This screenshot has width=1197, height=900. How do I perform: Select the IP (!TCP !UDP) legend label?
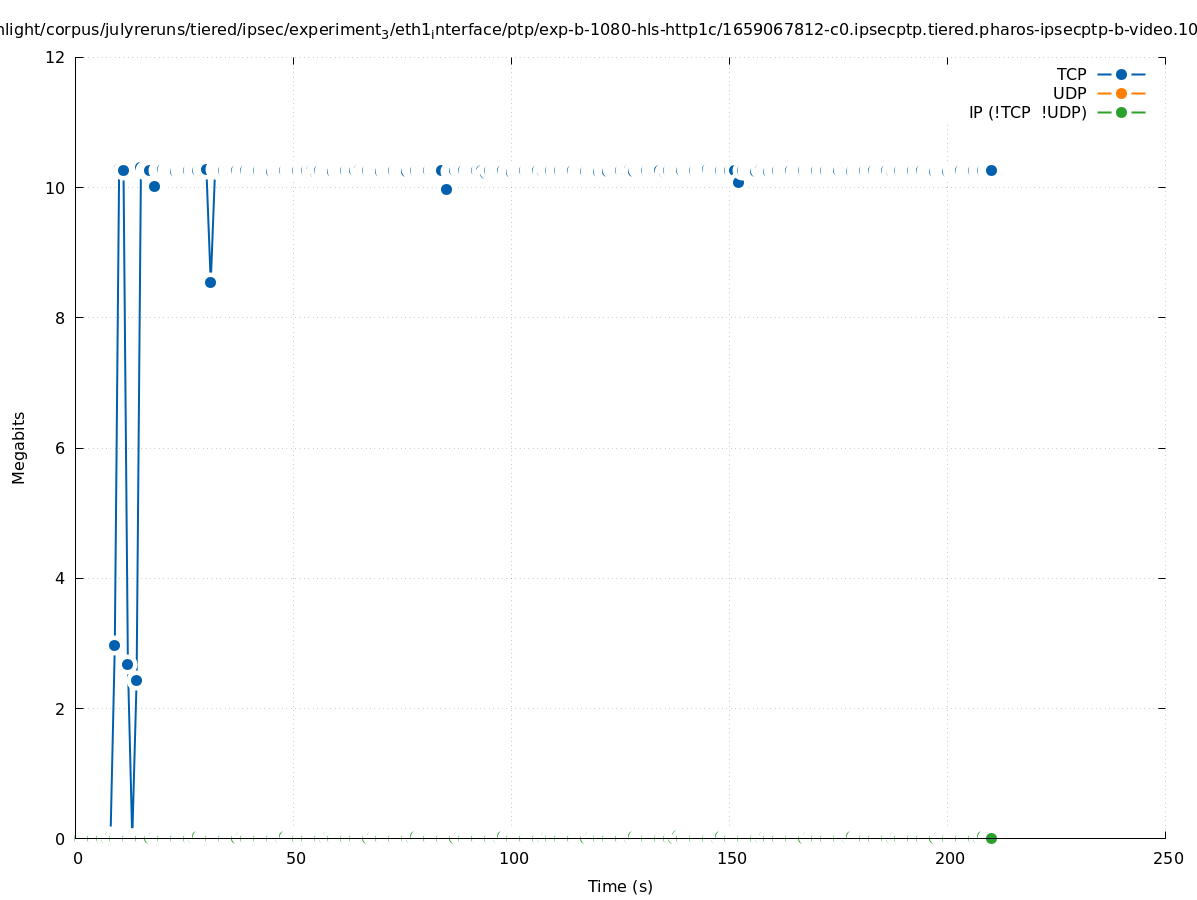pos(1027,112)
